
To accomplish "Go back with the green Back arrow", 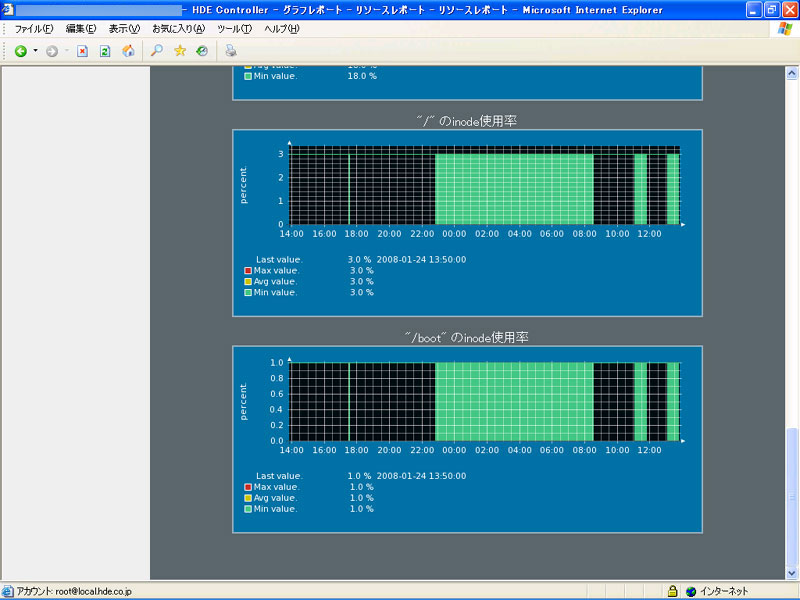I will (x=20, y=51).
